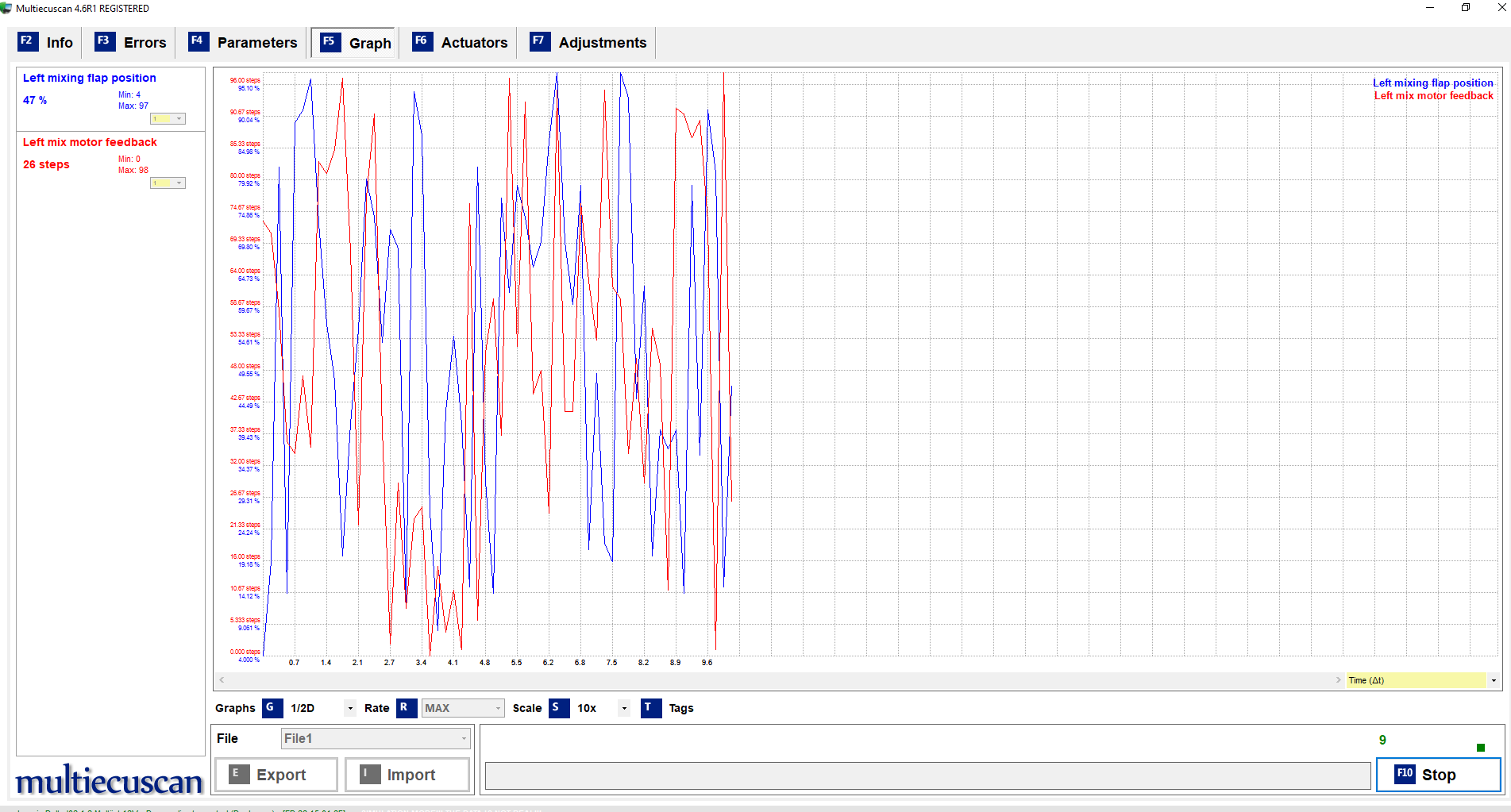Click the S Scale shortcut icon
This screenshot has width=1511, height=812.
point(558,708)
